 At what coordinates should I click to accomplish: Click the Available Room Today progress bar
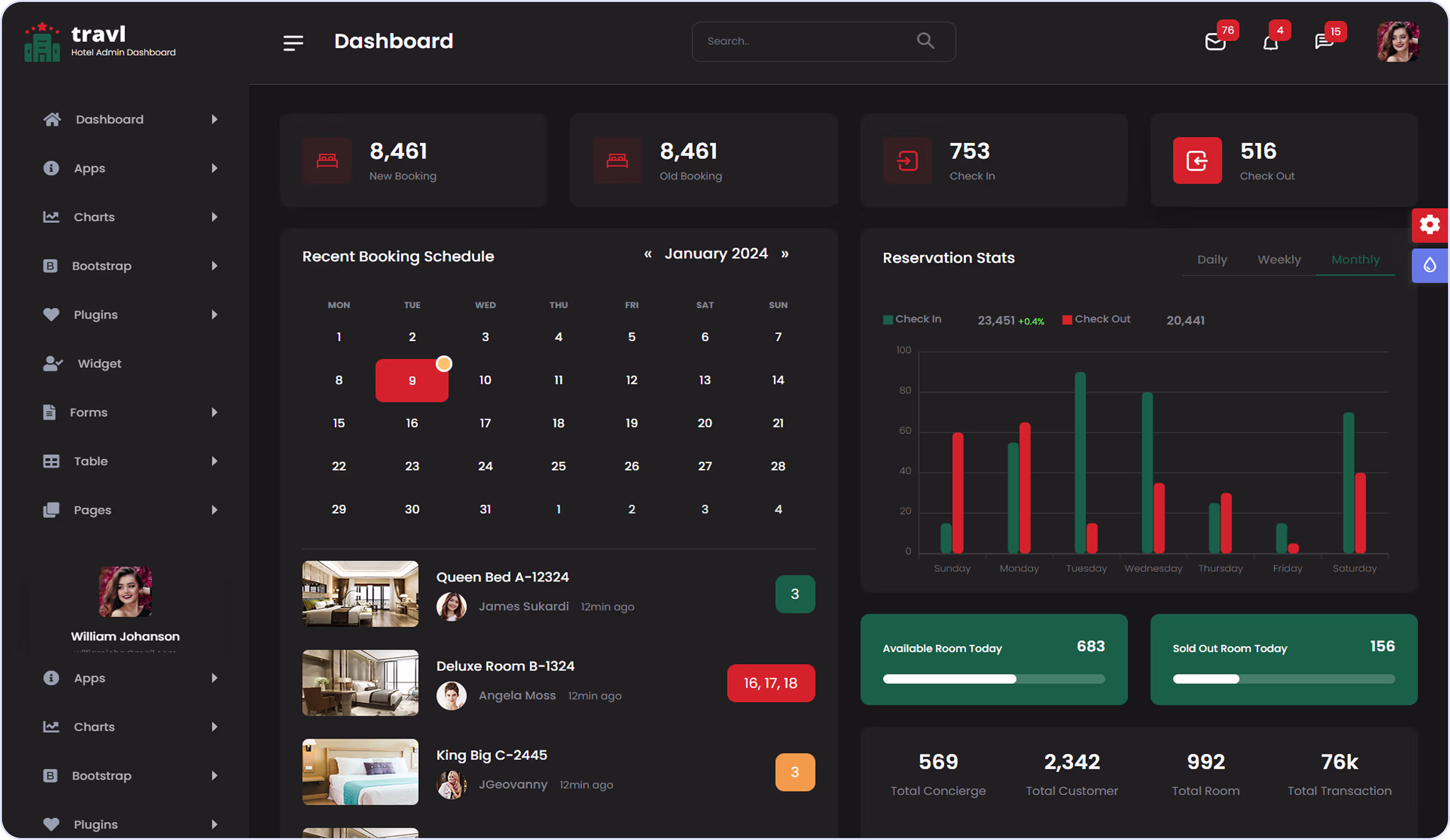tap(994, 679)
